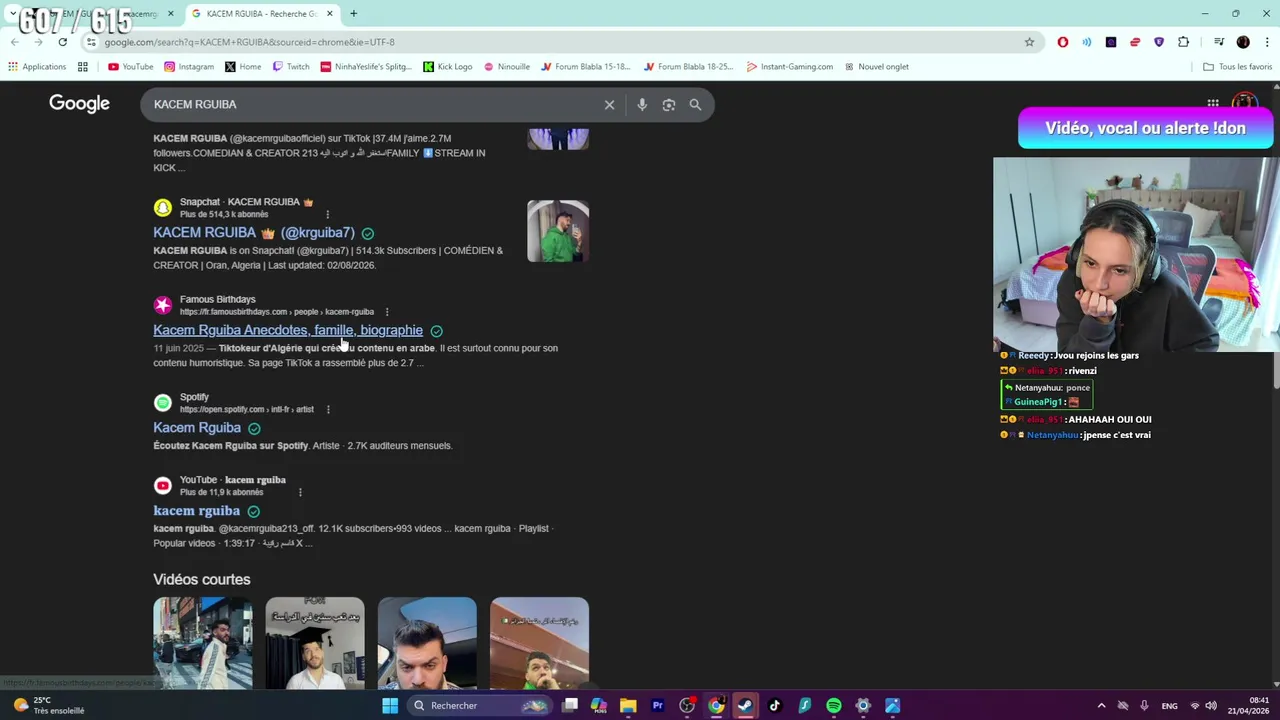This screenshot has height=720, width=1280.
Task: Open KACEM RGUIBA (@krguiba7) Snapchat result
Action: point(254,232)
